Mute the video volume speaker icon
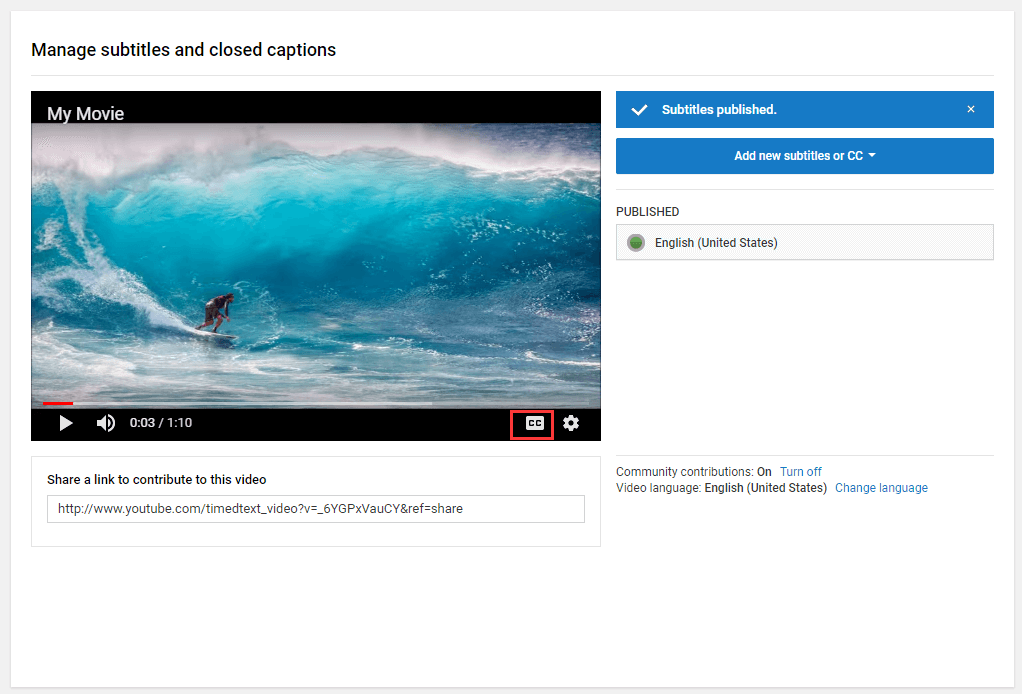The image size is (1022, 694). pyautogui.click(x=106, y=423)
